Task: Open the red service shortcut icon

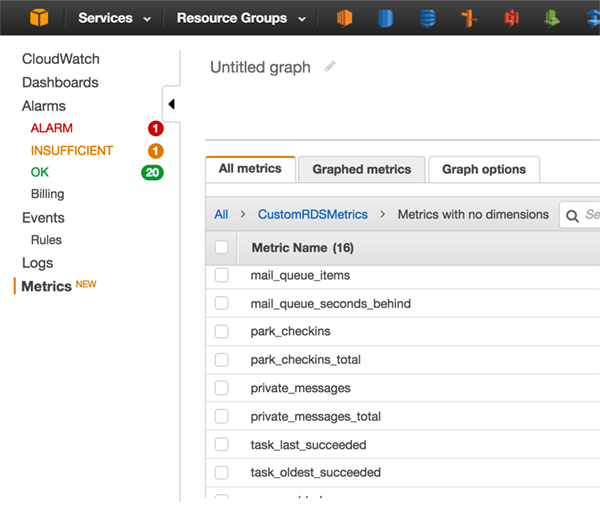Action: (x=511, y=18)
